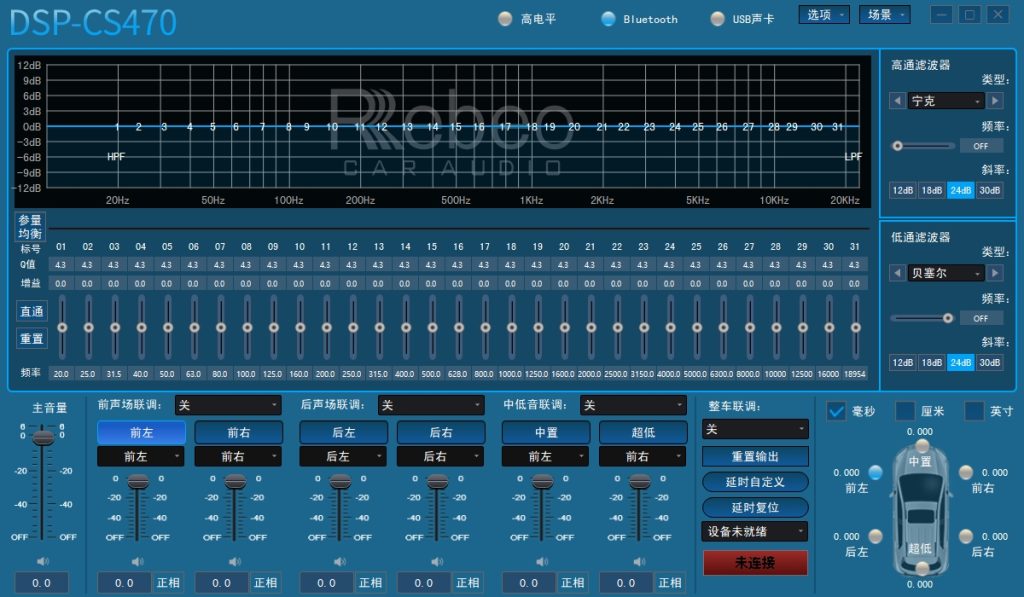Click EQ band 31 gain slider handle
The image size is (1024, 597).
856,327
